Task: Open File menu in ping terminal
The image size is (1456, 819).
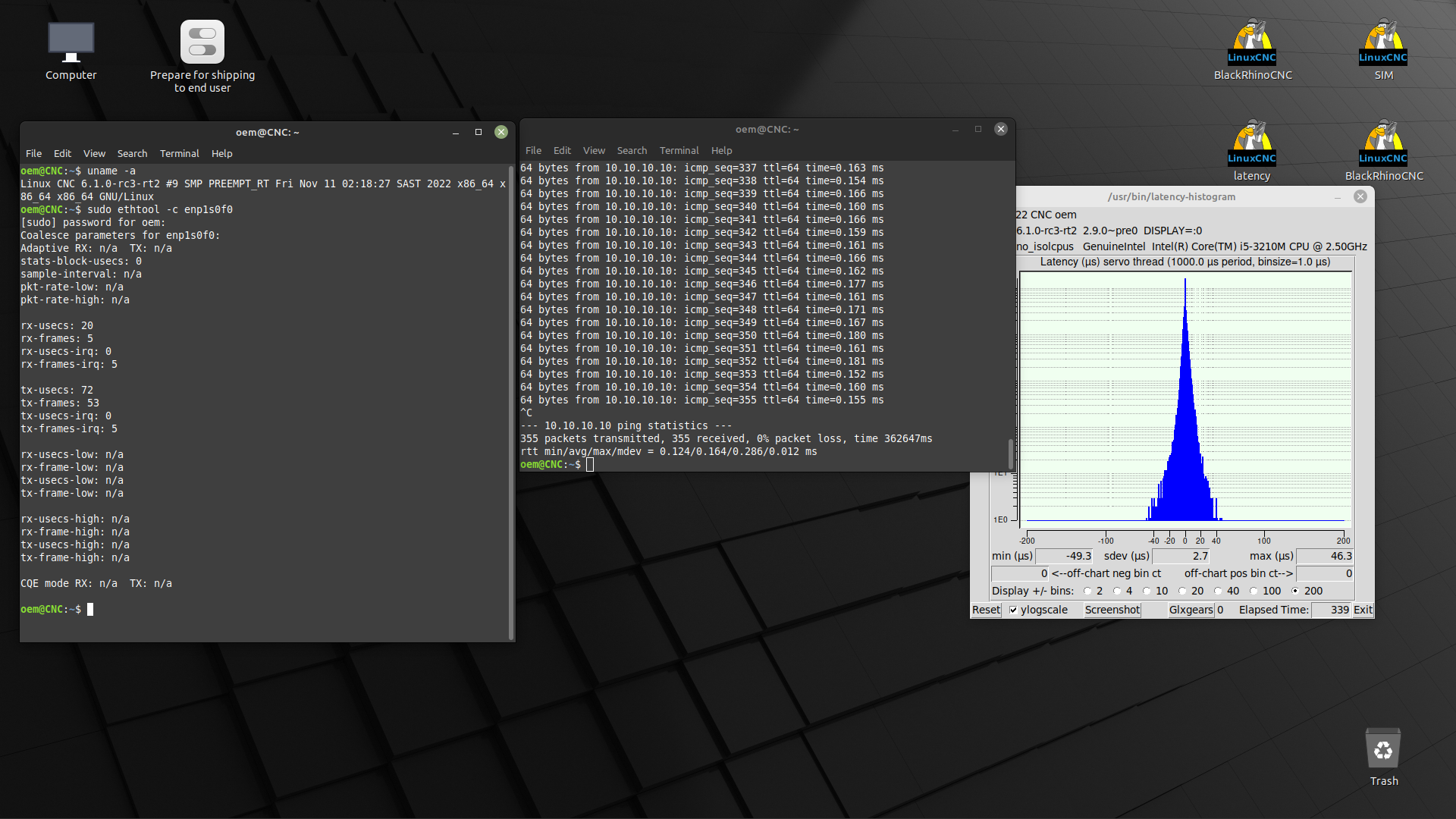Action: tap(533, 150)
